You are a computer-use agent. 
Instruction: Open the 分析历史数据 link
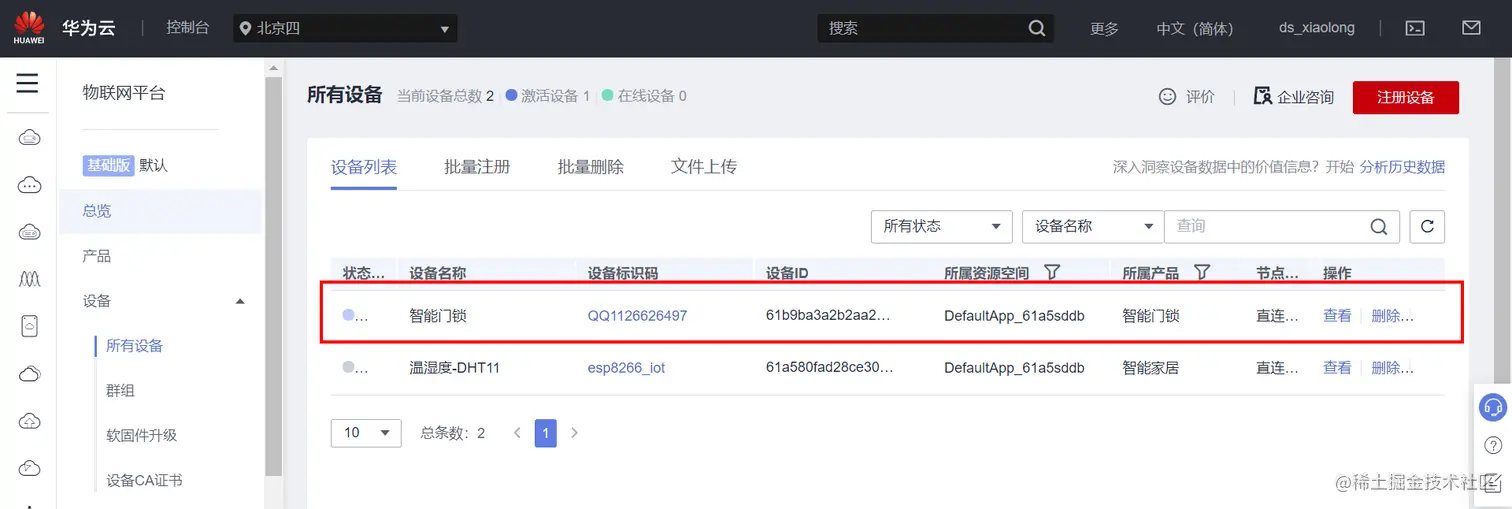tap(1402, 167)
